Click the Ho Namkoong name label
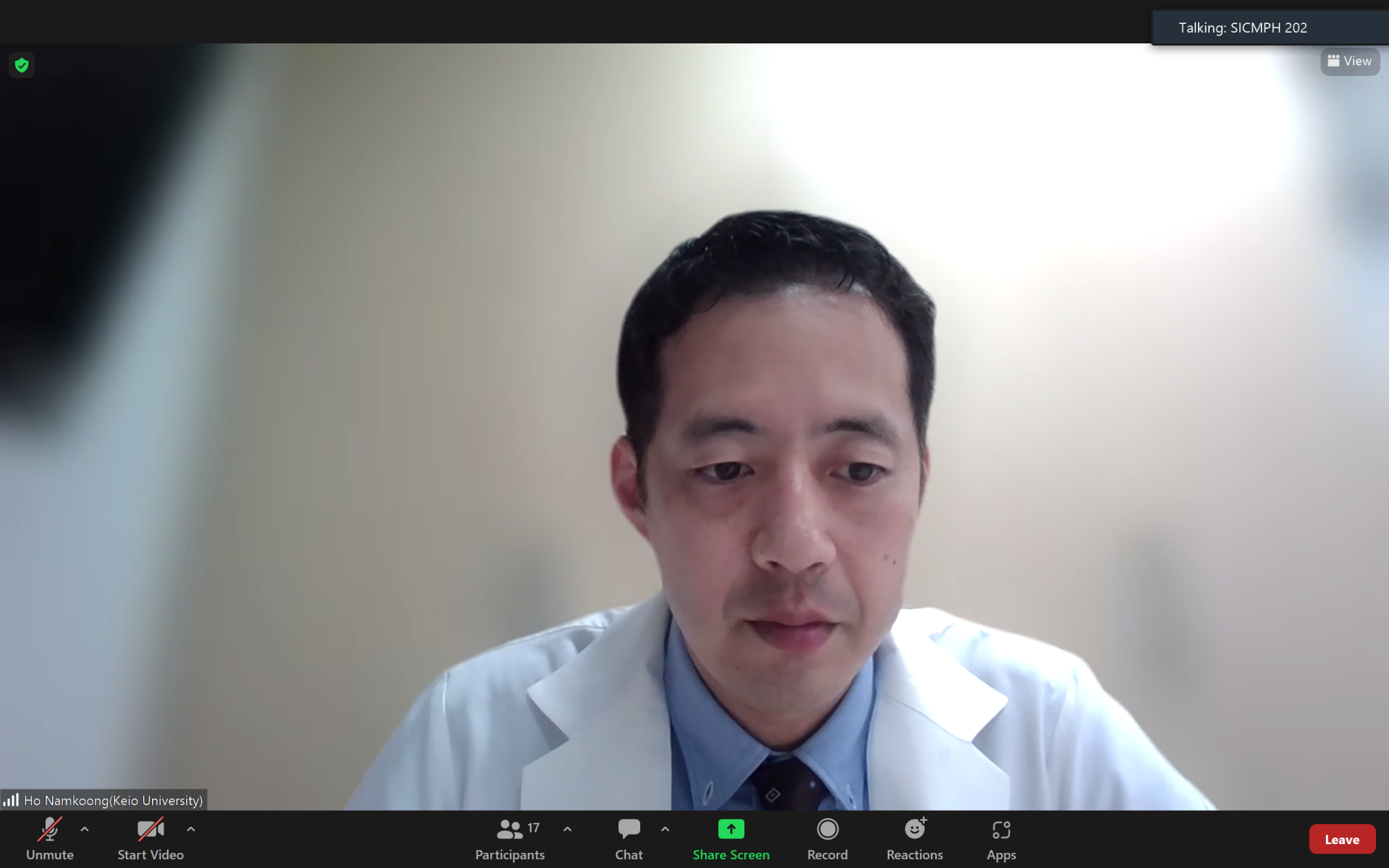 (x=114, y=801)
